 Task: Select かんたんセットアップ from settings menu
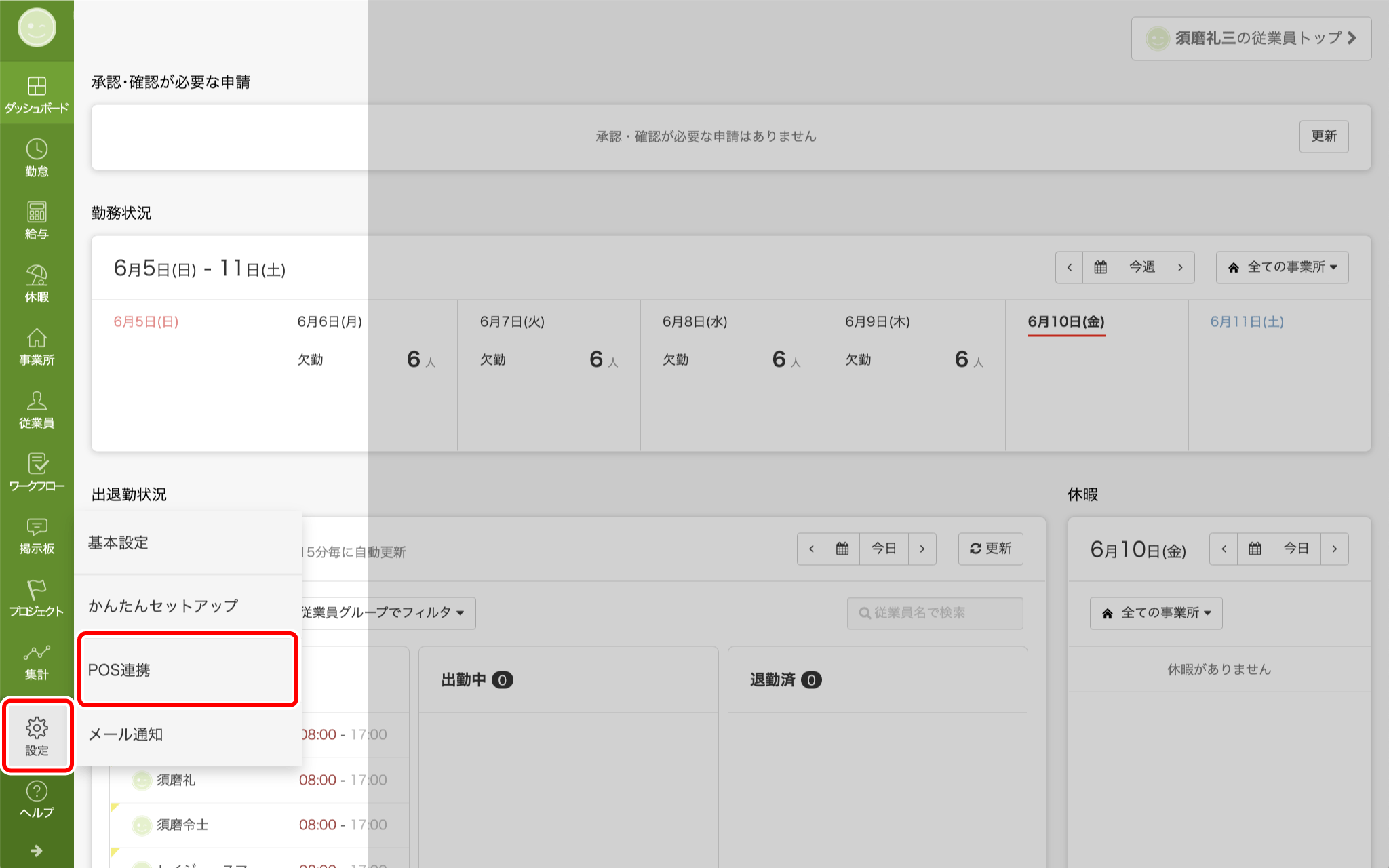tap(188, 606)
